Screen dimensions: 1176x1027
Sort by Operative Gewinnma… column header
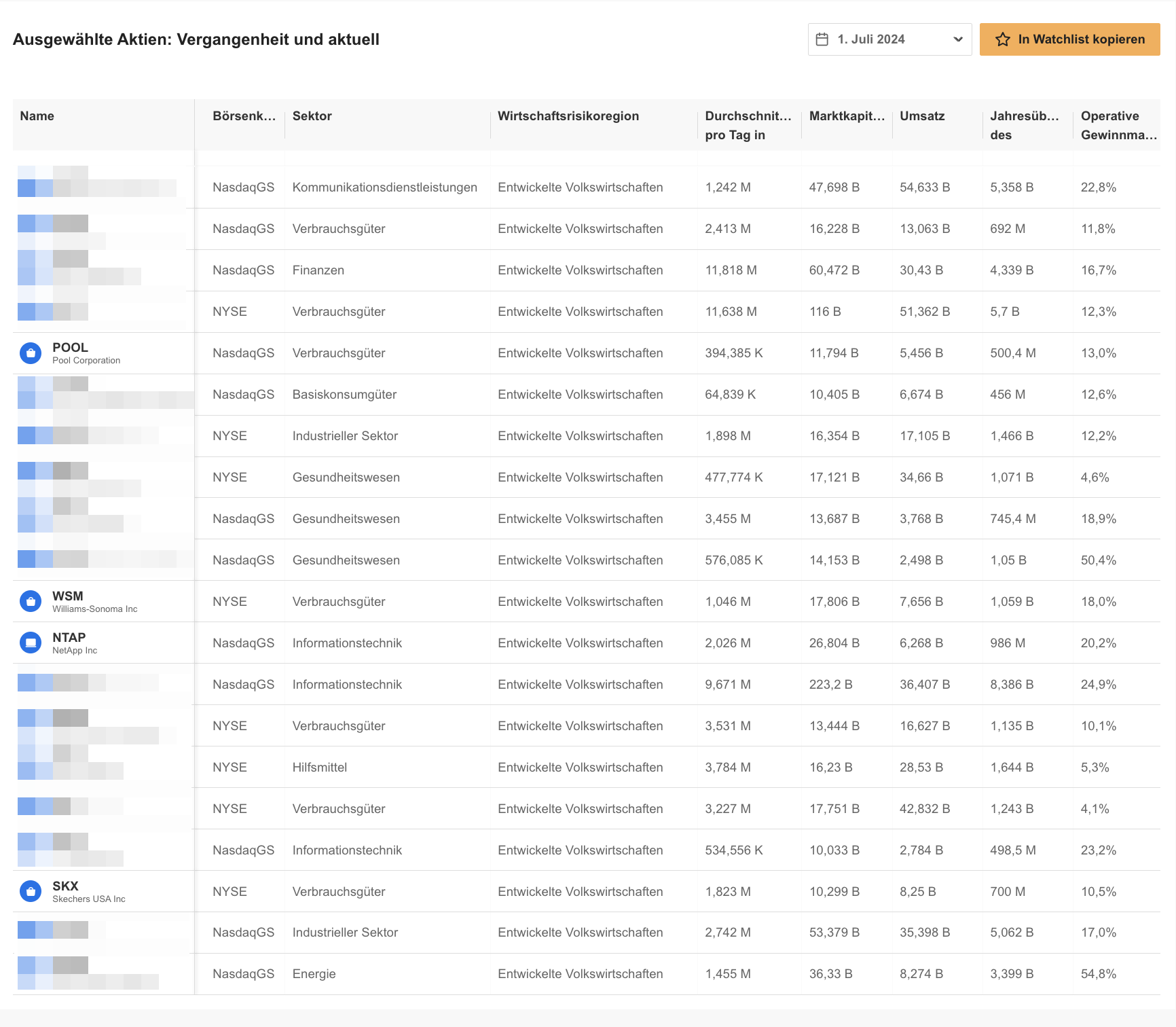pos(1118,126)
